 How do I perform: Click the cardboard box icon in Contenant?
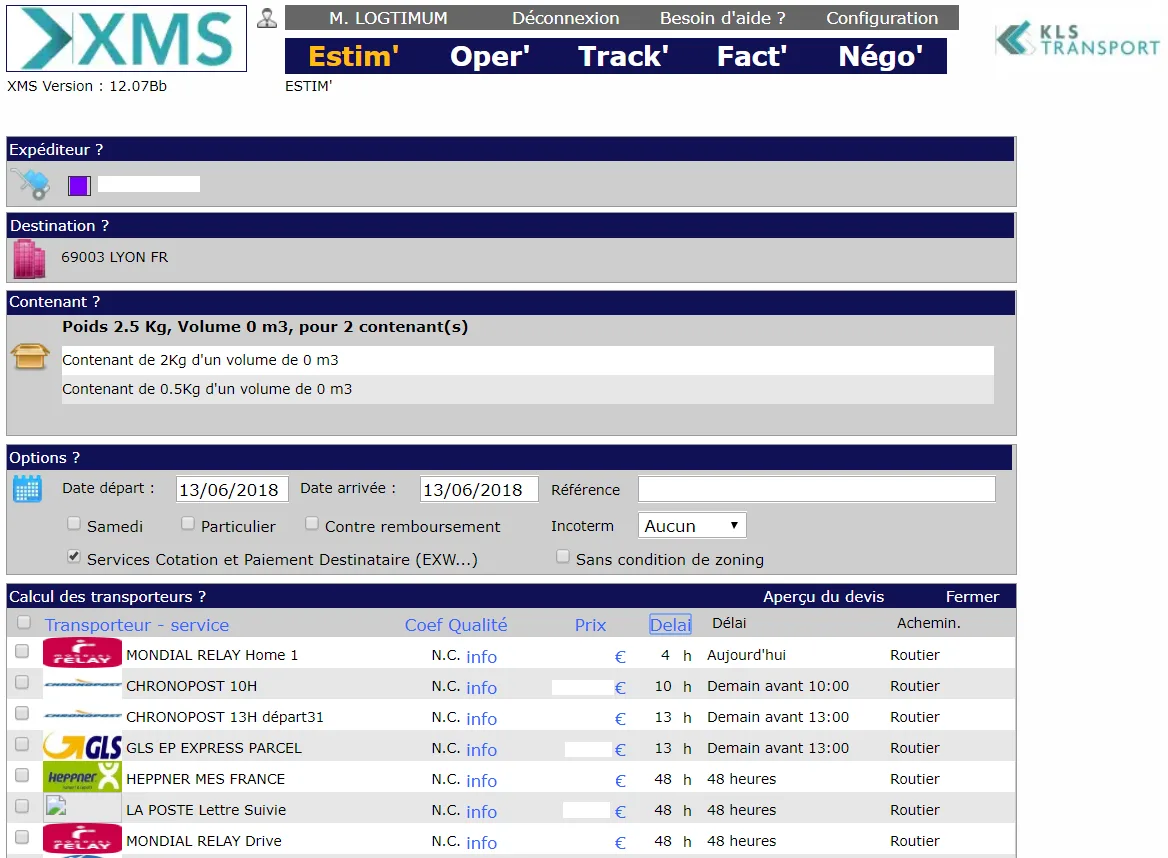[x=31, y=357]
